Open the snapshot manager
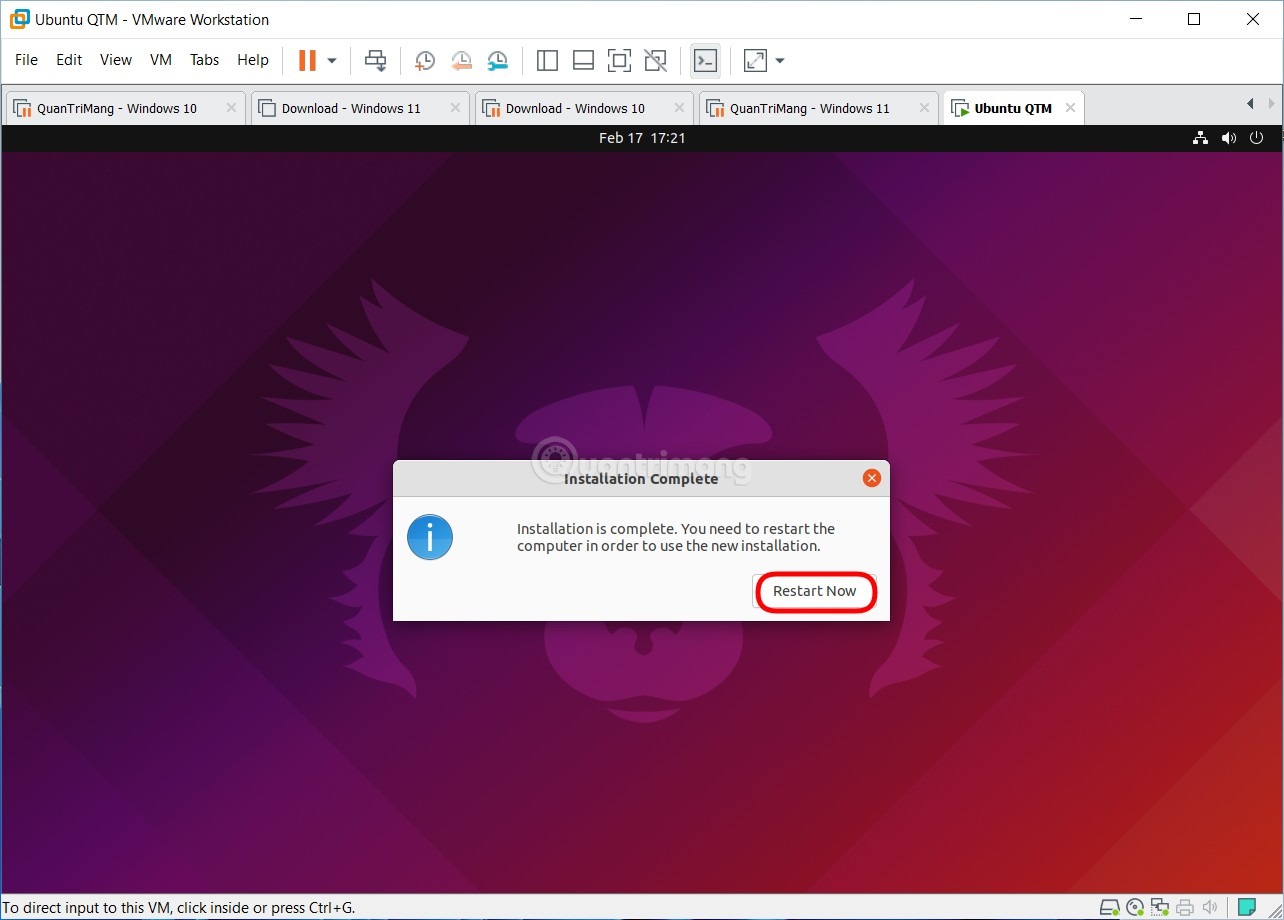Viewport: 1284px width, 920px height. point(497,61)
